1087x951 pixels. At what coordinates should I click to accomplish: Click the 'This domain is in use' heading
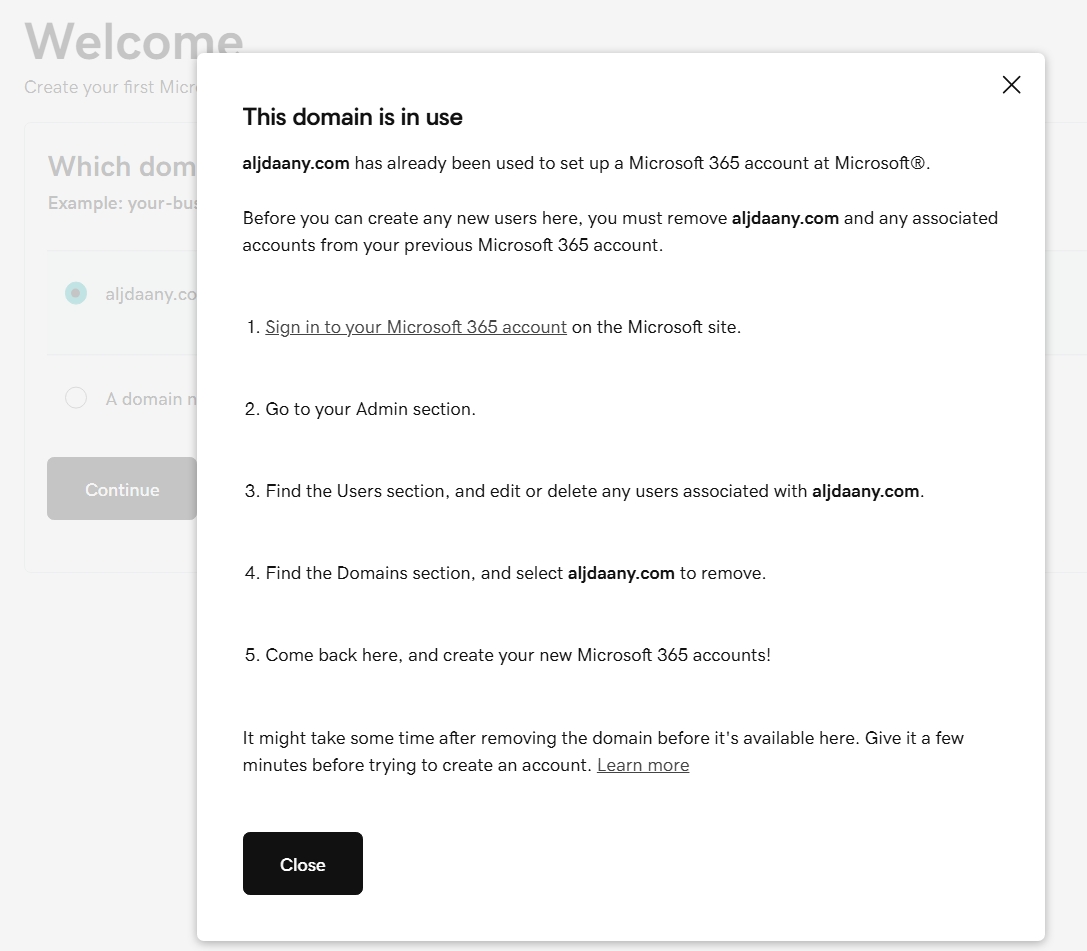pyautogui.click(x=352, y=117)
